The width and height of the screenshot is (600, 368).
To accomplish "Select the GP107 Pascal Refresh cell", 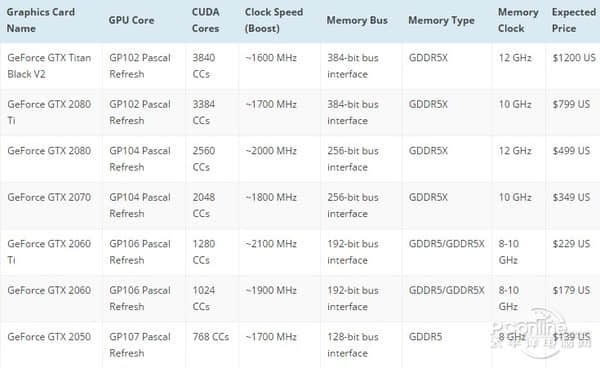I will [140, 345].
